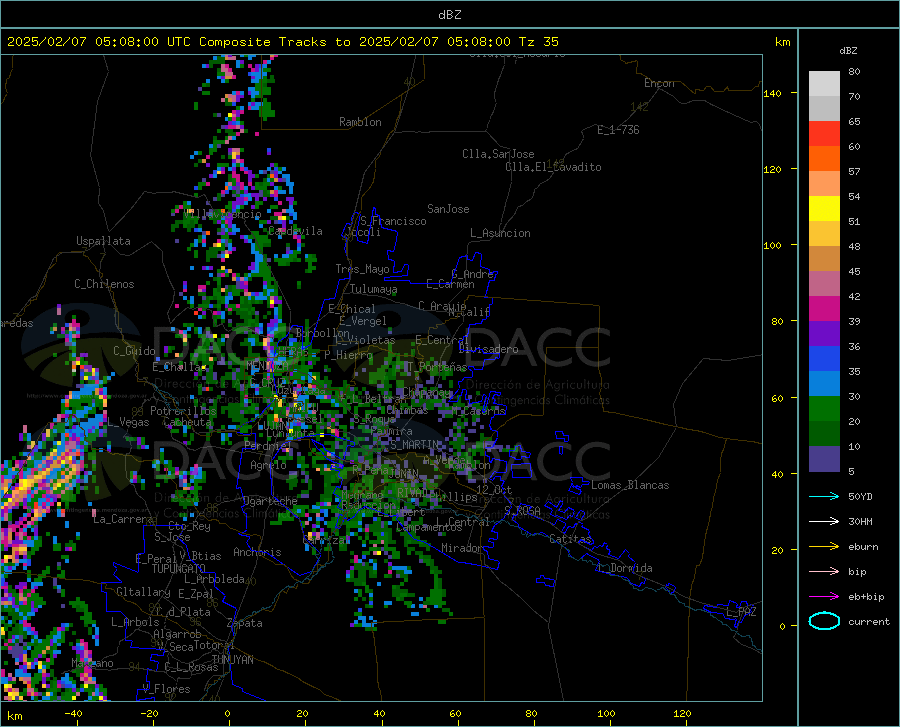Select the royal blue 35-36 dBZ swatch
Screen dimensions: 900x727
824,359
